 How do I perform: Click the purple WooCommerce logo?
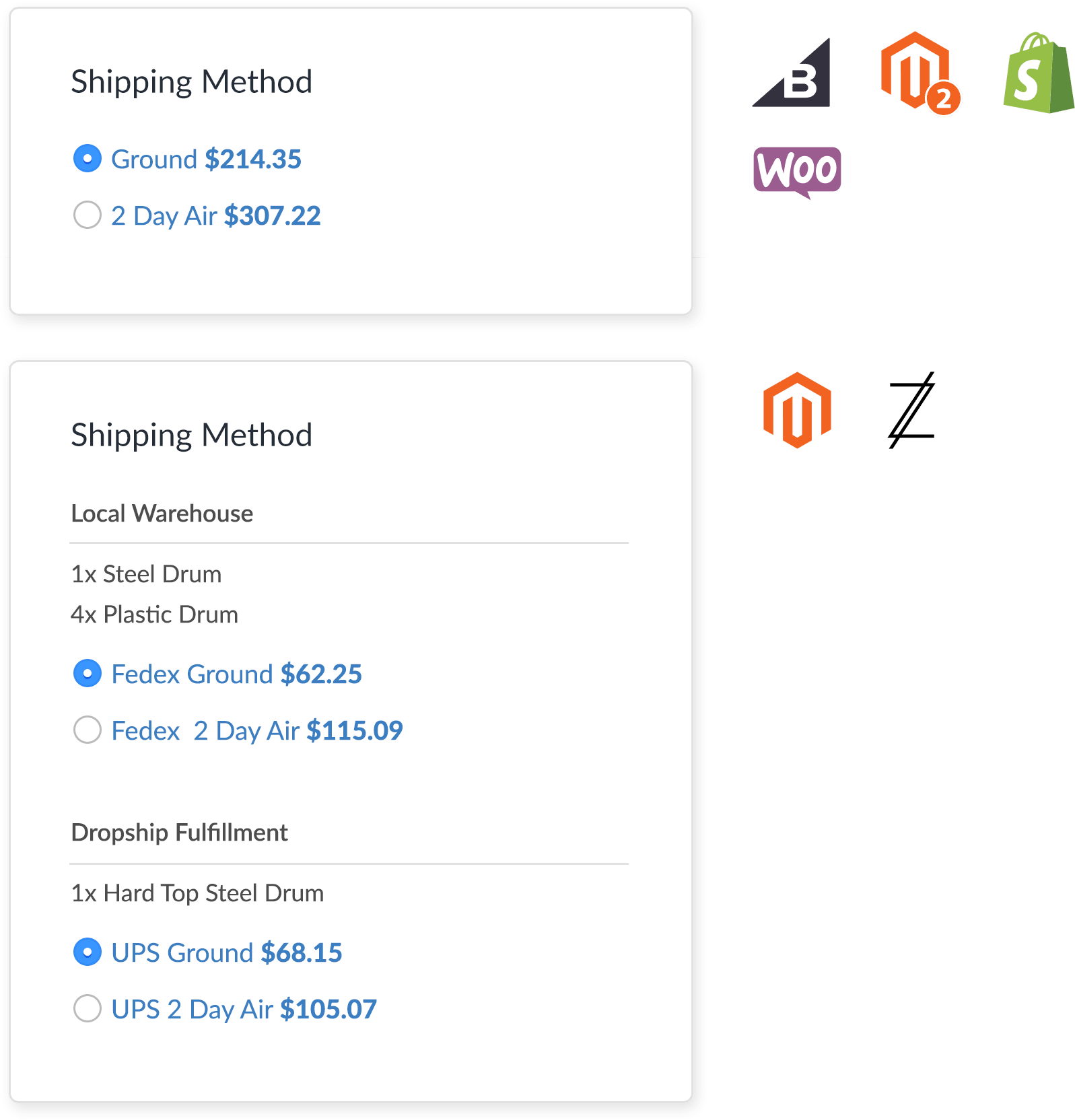[x=797, y=171]
